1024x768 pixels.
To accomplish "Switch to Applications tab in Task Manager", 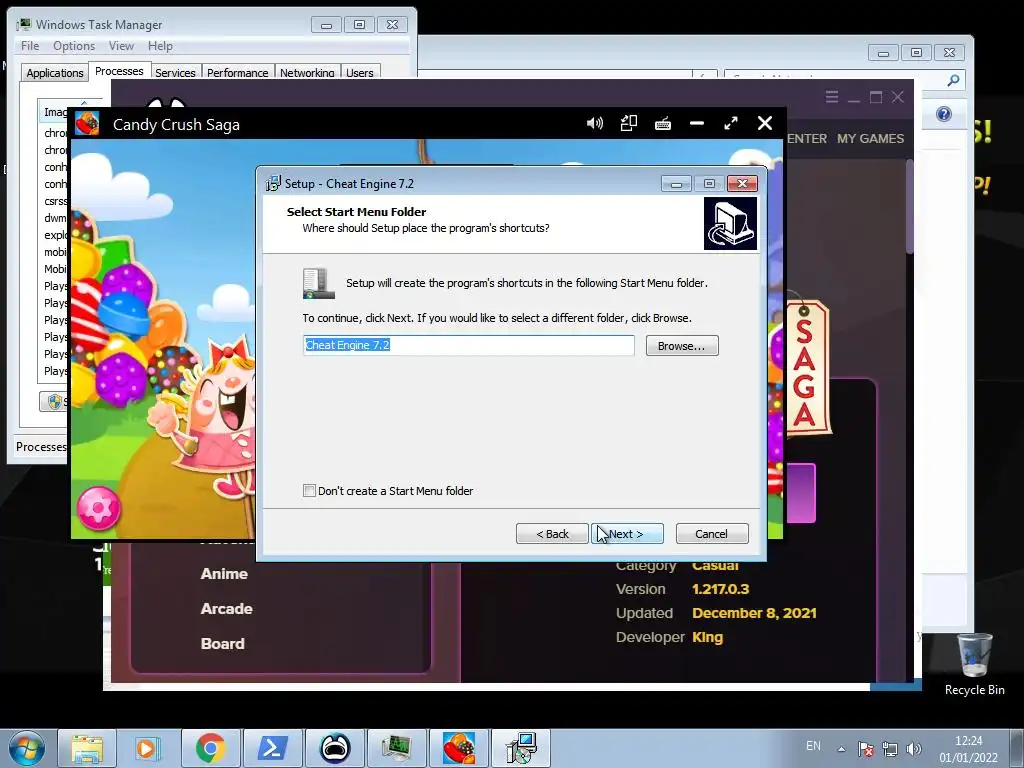I will coord(55,72).
